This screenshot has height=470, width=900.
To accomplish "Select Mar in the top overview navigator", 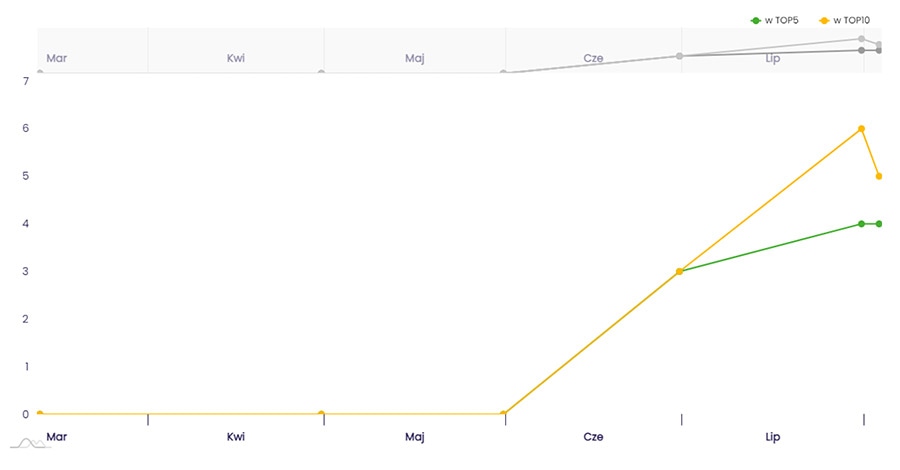I will (x=57, y=58).
